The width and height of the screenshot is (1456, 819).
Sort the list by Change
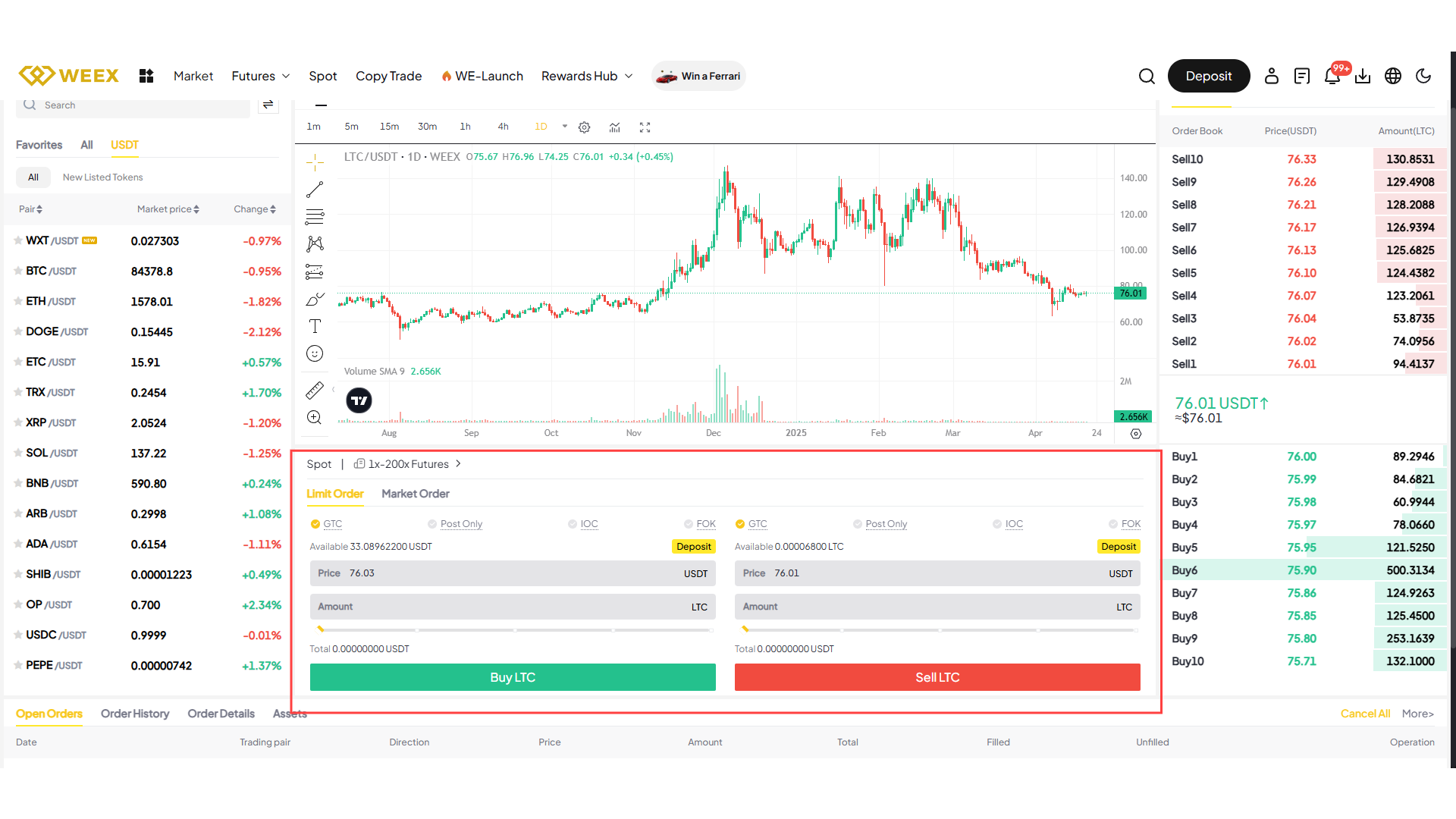(255, 209)
